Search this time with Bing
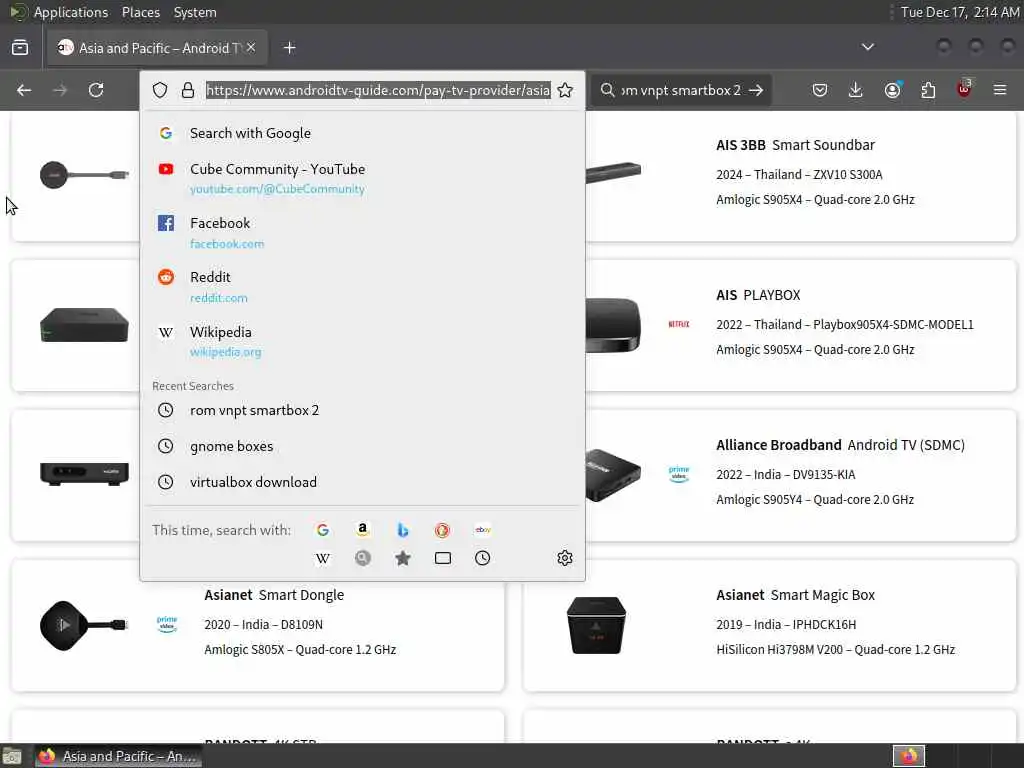This screenshot has height=768, width=1024. pyautogui.click(x=403, y=530)
